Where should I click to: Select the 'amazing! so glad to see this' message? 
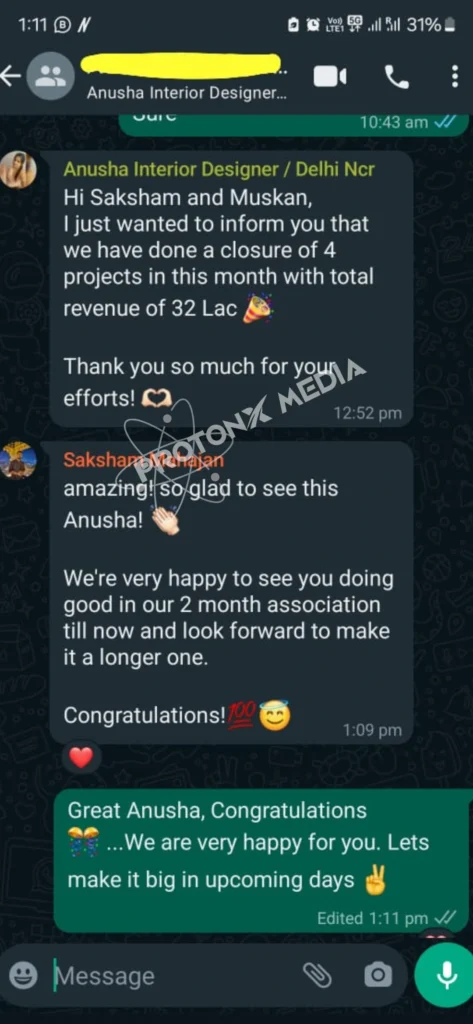pyautogui.click(x=231, y=592)
